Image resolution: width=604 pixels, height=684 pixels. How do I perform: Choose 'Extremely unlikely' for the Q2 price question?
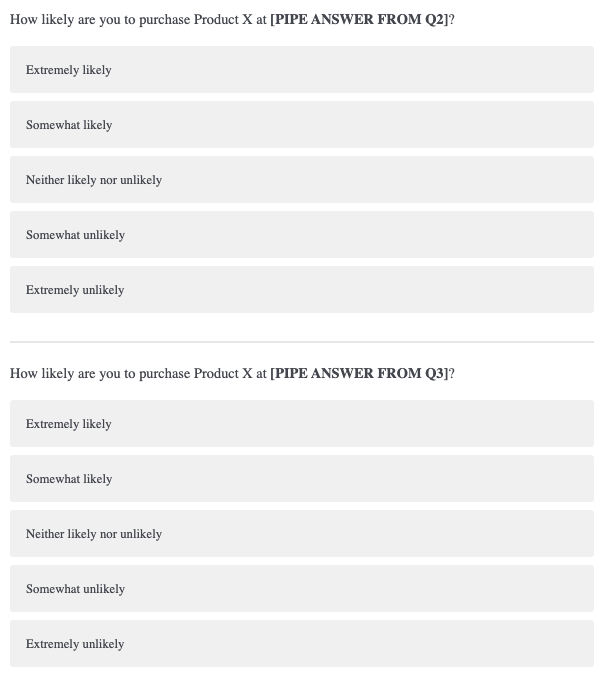pos(301,290)
